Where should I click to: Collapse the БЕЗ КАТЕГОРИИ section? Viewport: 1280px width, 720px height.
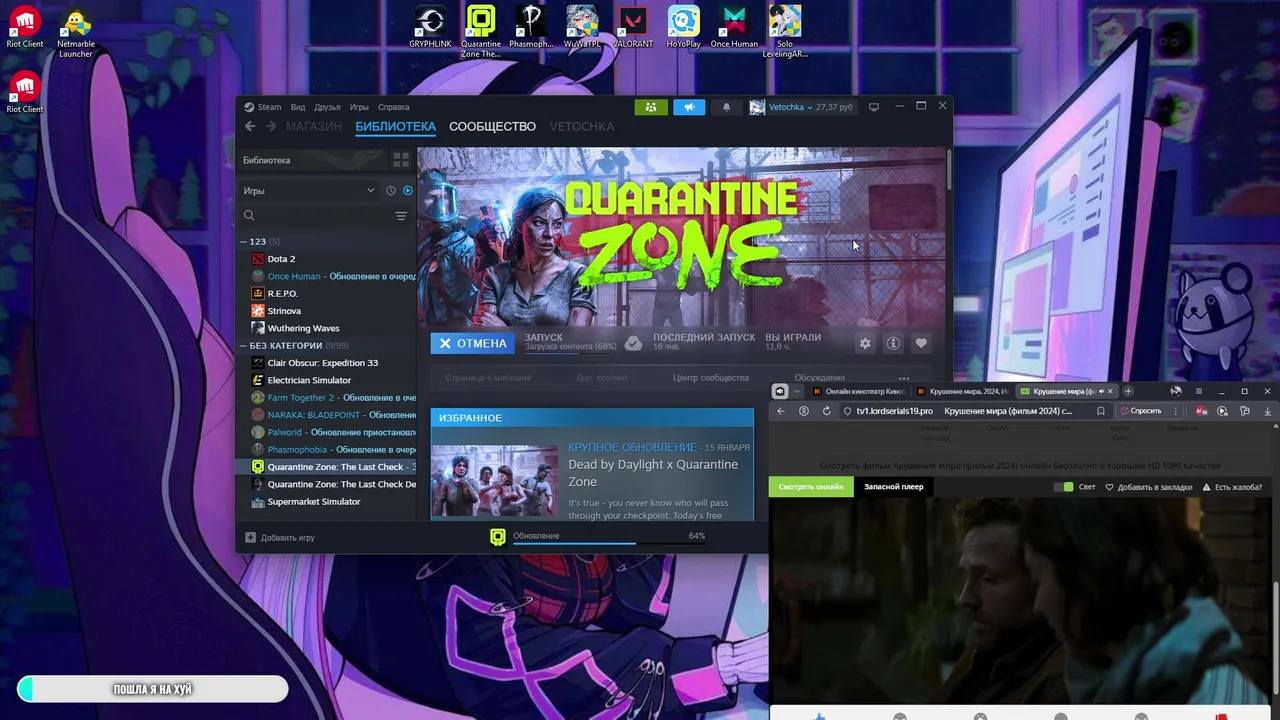tap(243, 345)
